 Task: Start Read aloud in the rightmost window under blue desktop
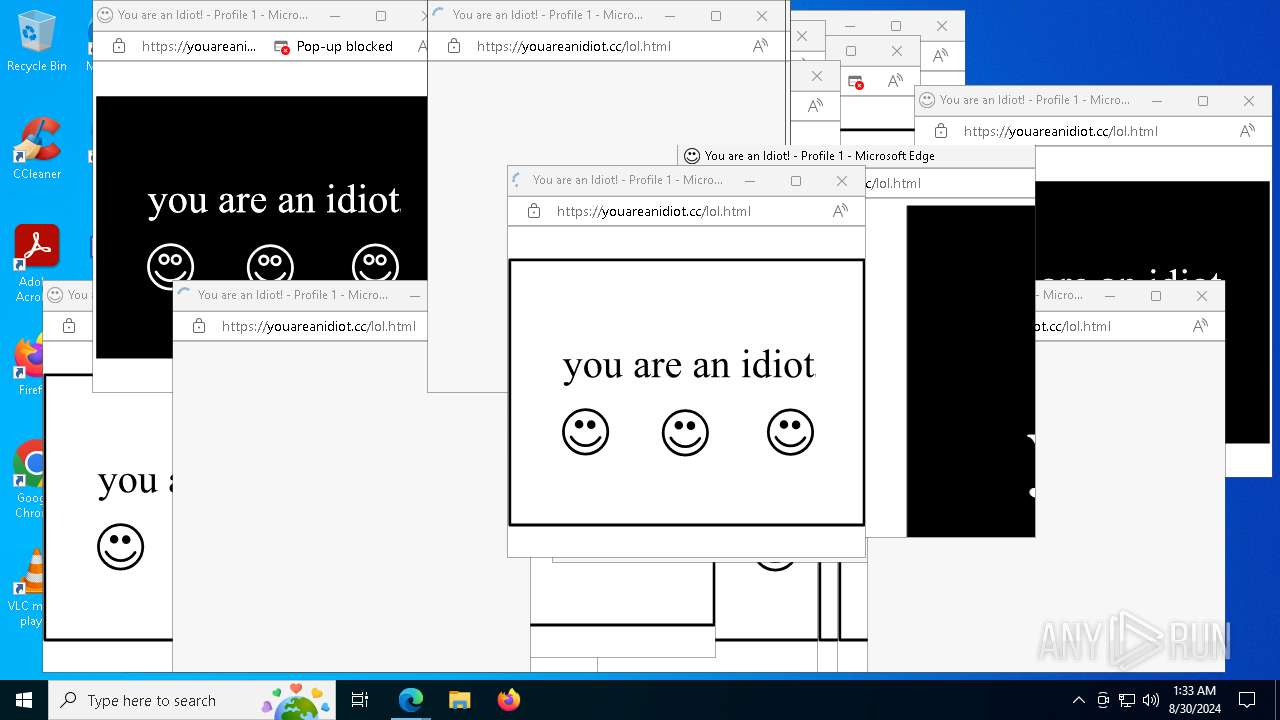tap(1247, 131)
